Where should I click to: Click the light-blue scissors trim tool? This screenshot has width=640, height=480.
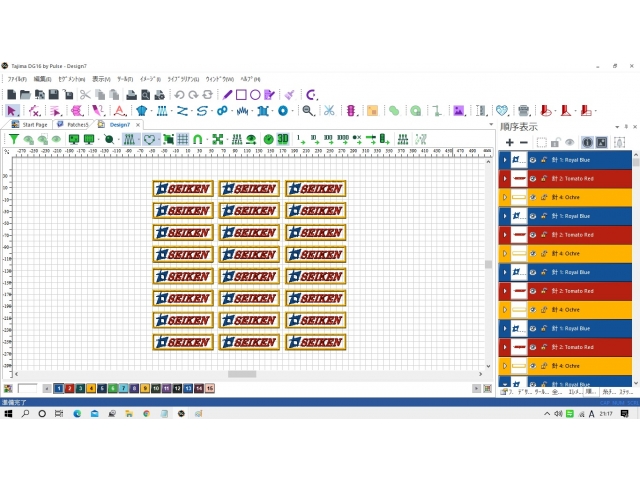[x=329, y=111]
